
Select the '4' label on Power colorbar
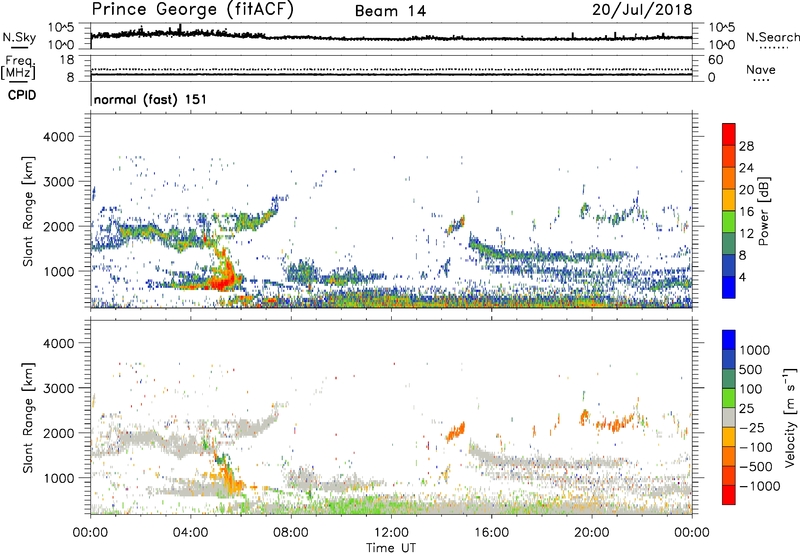(x=742, y=277)
